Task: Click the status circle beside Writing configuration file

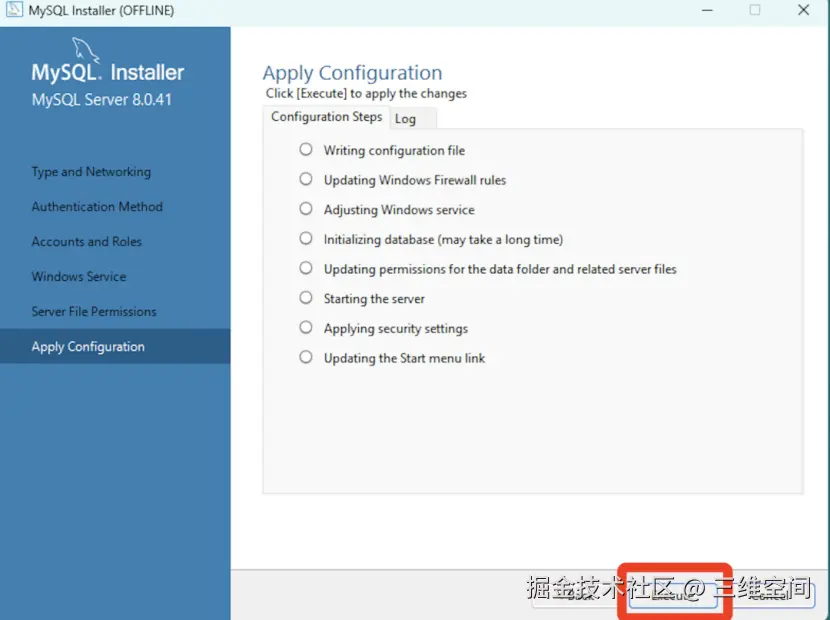Action: (x=305, y=150)
